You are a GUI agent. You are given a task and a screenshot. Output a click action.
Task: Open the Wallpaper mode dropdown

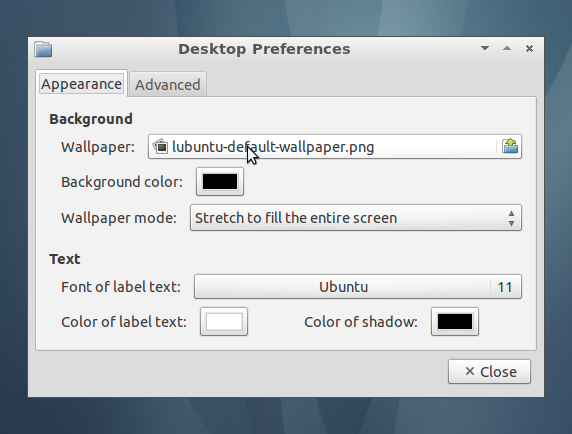coord(356,218)
